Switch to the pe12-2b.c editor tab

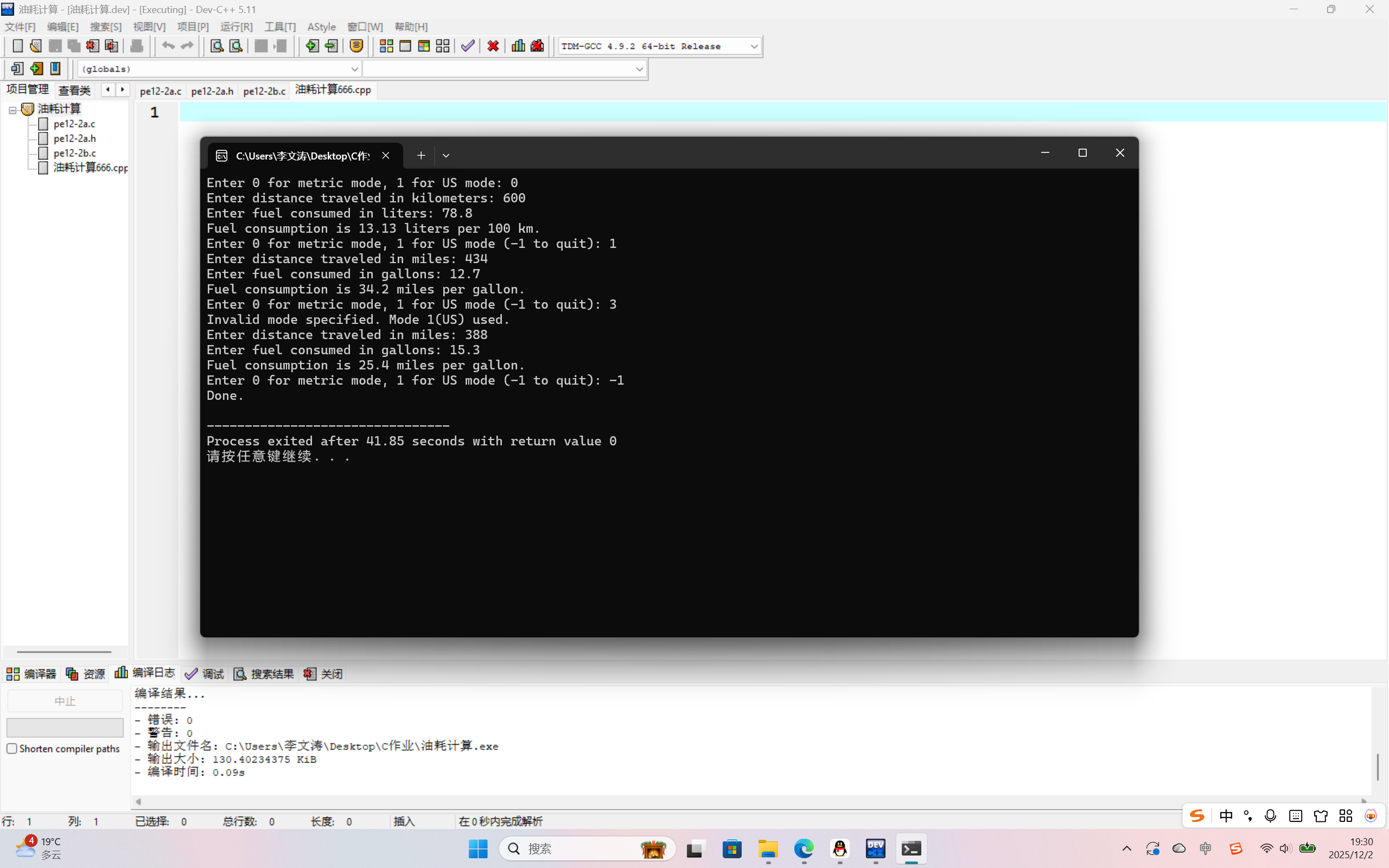tap(264, 91)
